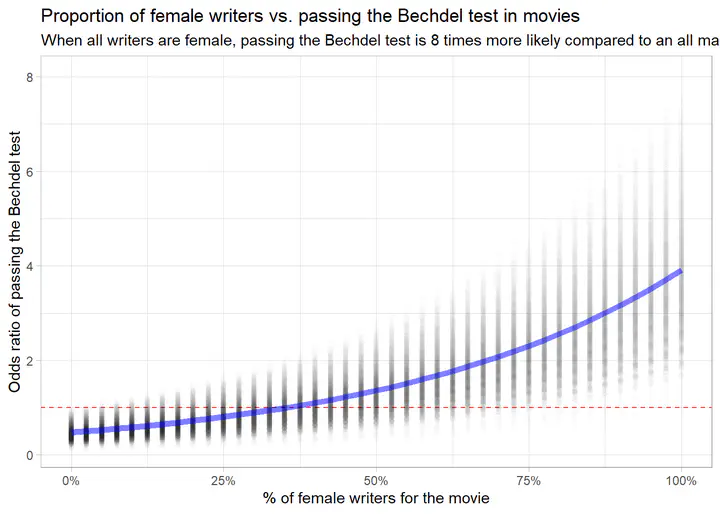Click the x-axis title "% of female writers for the movie"

(x=377, y=497)
